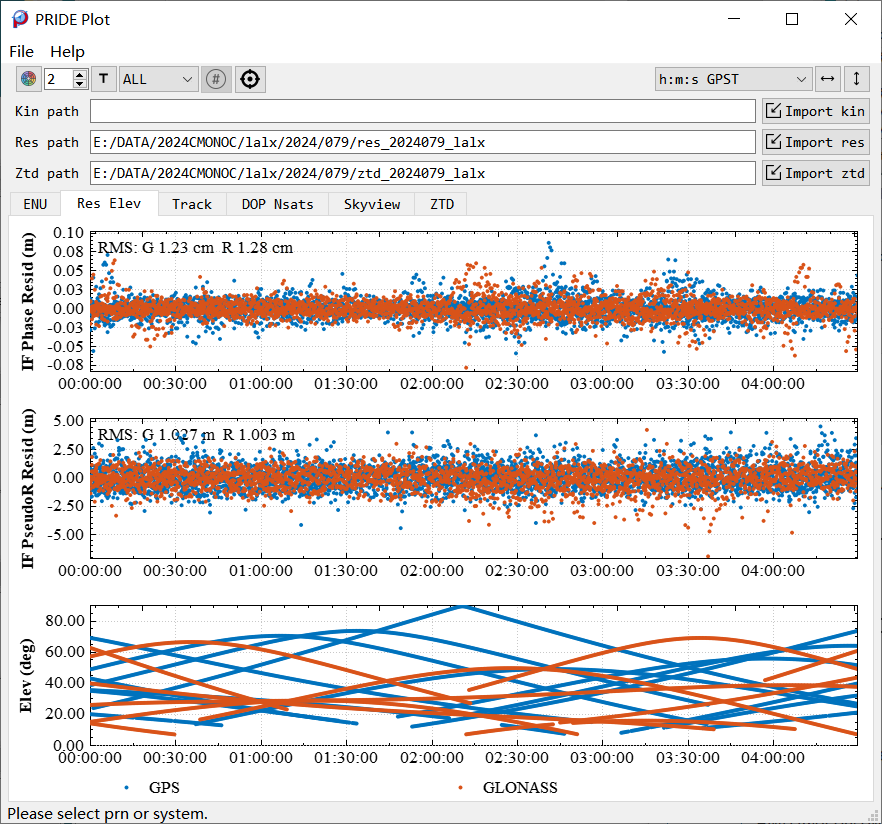Switch to the ENU tab
882x824 pixels.
[35, 204]
